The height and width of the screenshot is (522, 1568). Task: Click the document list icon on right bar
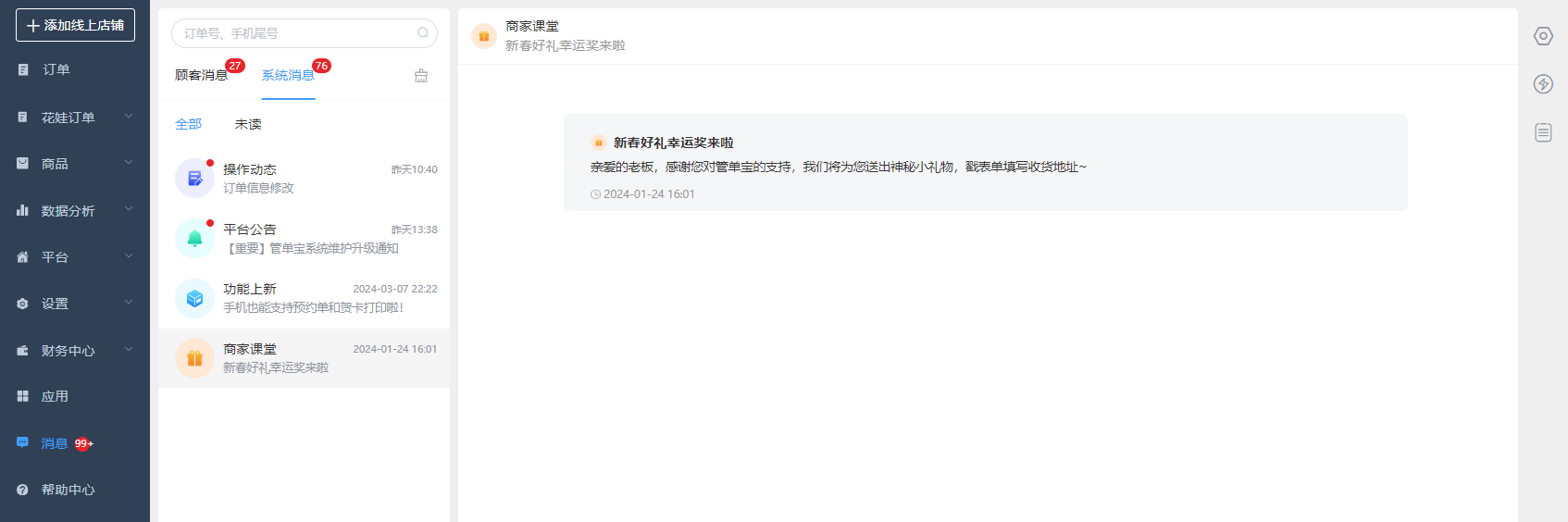[1543, 132]
